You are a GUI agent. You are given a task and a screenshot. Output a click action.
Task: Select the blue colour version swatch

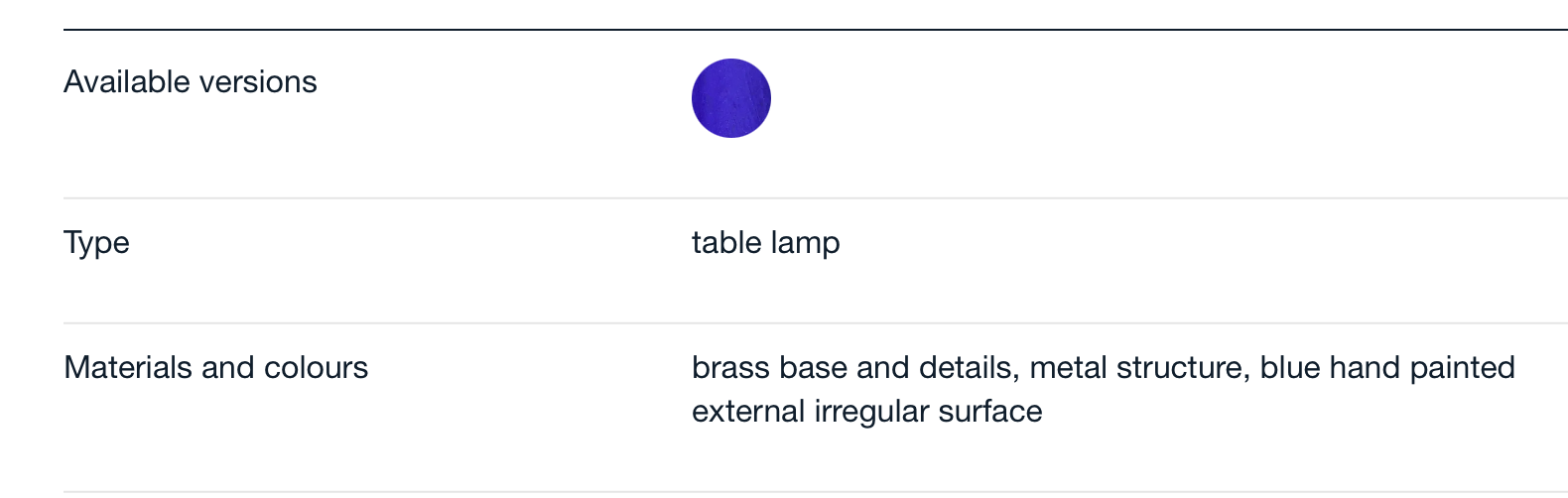731,98
